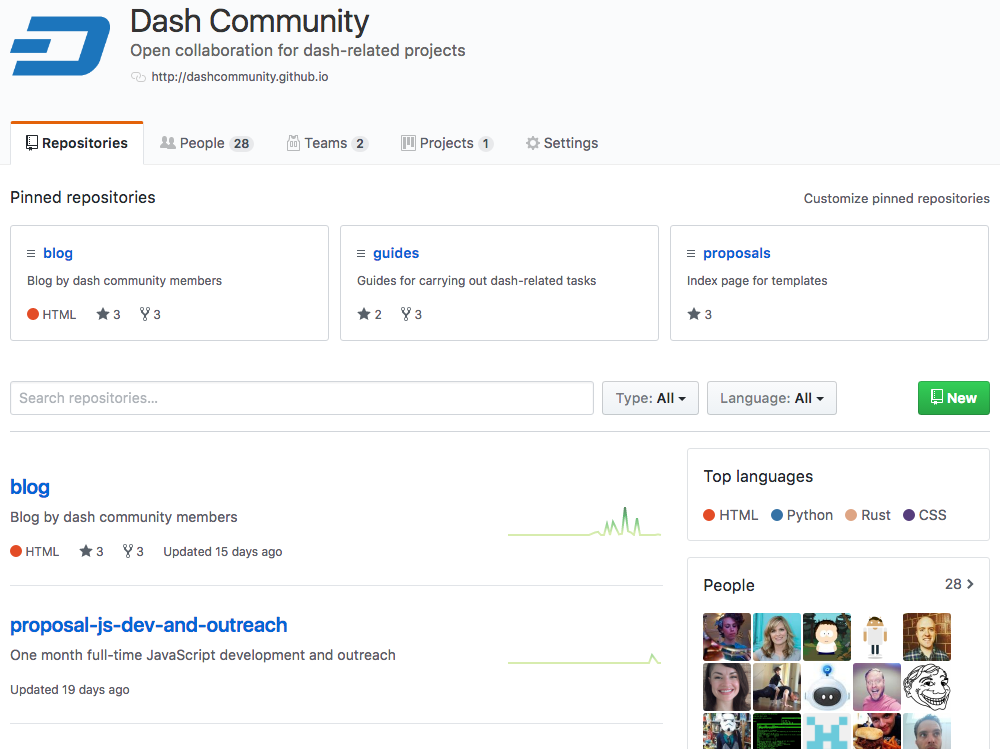Screen dimensions: 1000x749
Task: Open the Language: All dropdown
Action: tap(772, 398)
